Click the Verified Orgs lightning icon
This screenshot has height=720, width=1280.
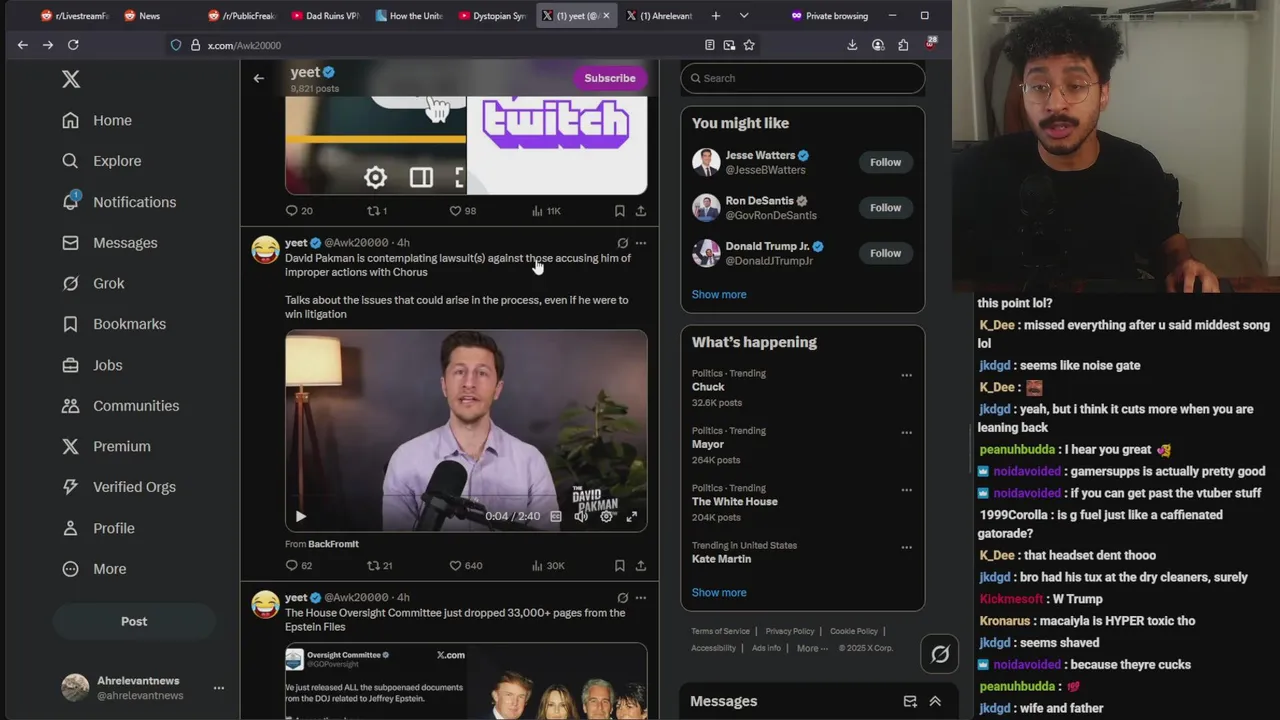[x=70, y=487]
